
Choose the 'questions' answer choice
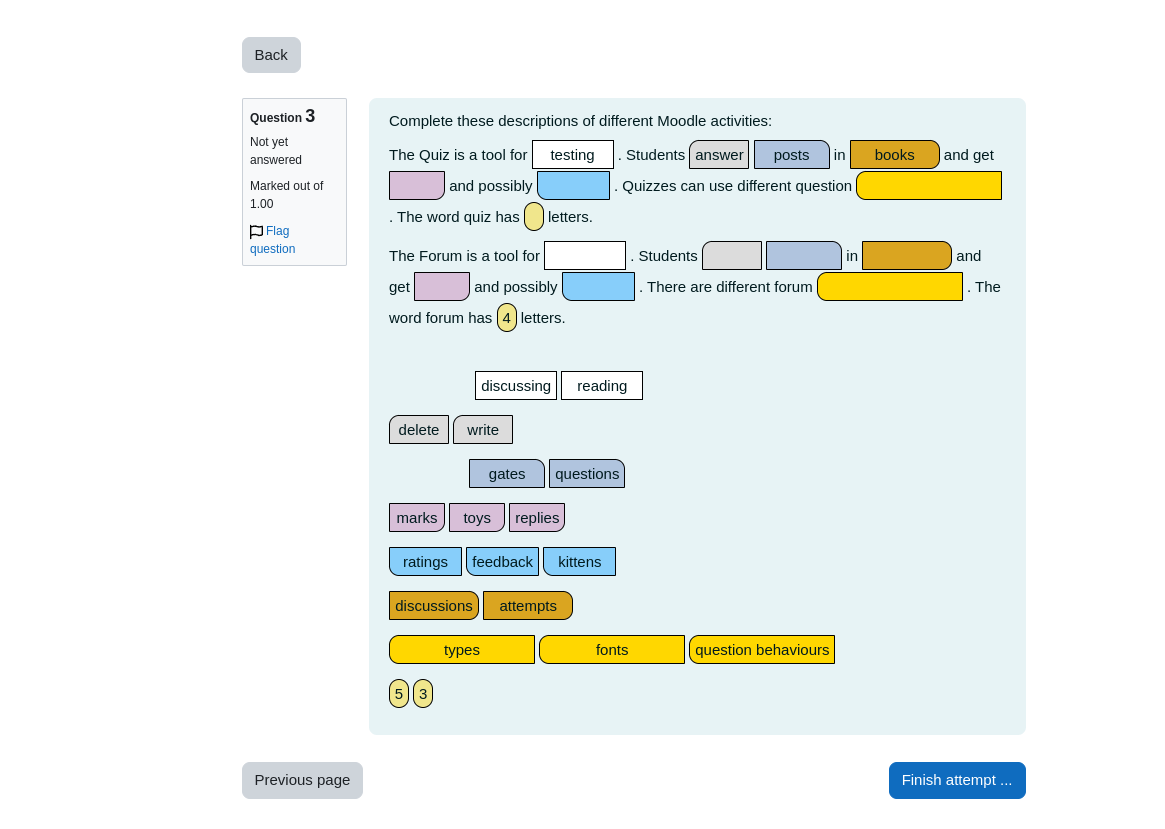coord(587,473)
